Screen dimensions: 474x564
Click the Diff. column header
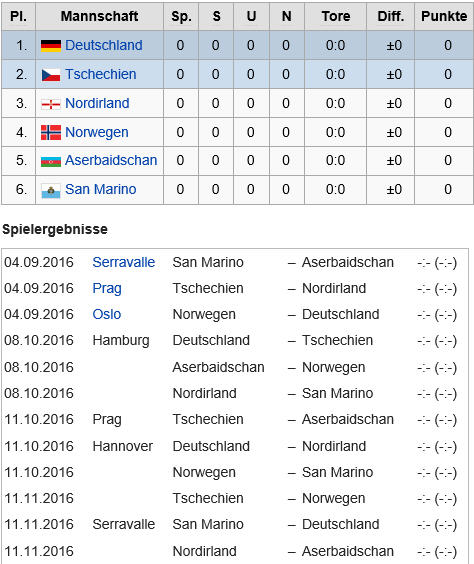click(x=390, y=16)
